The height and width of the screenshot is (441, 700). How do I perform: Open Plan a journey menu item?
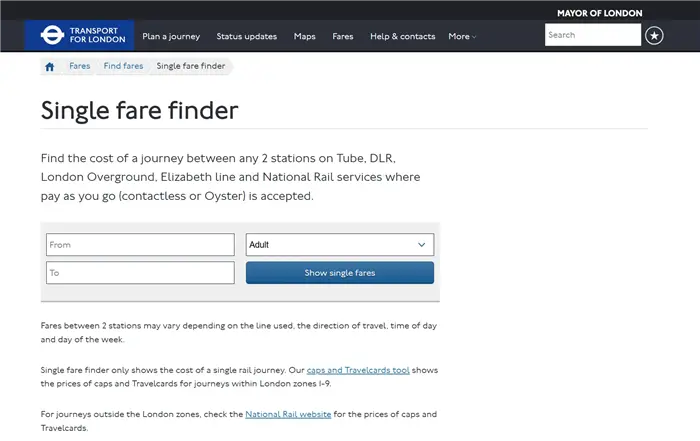coord(171,36)
